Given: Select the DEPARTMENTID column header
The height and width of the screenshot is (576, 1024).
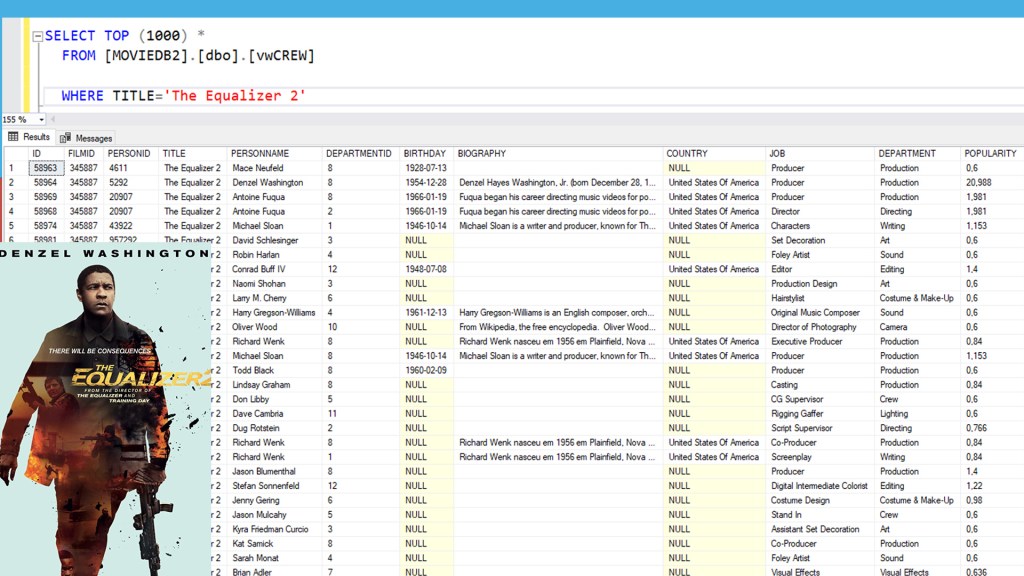Looking at the screenshot, I should pos(358,154).
